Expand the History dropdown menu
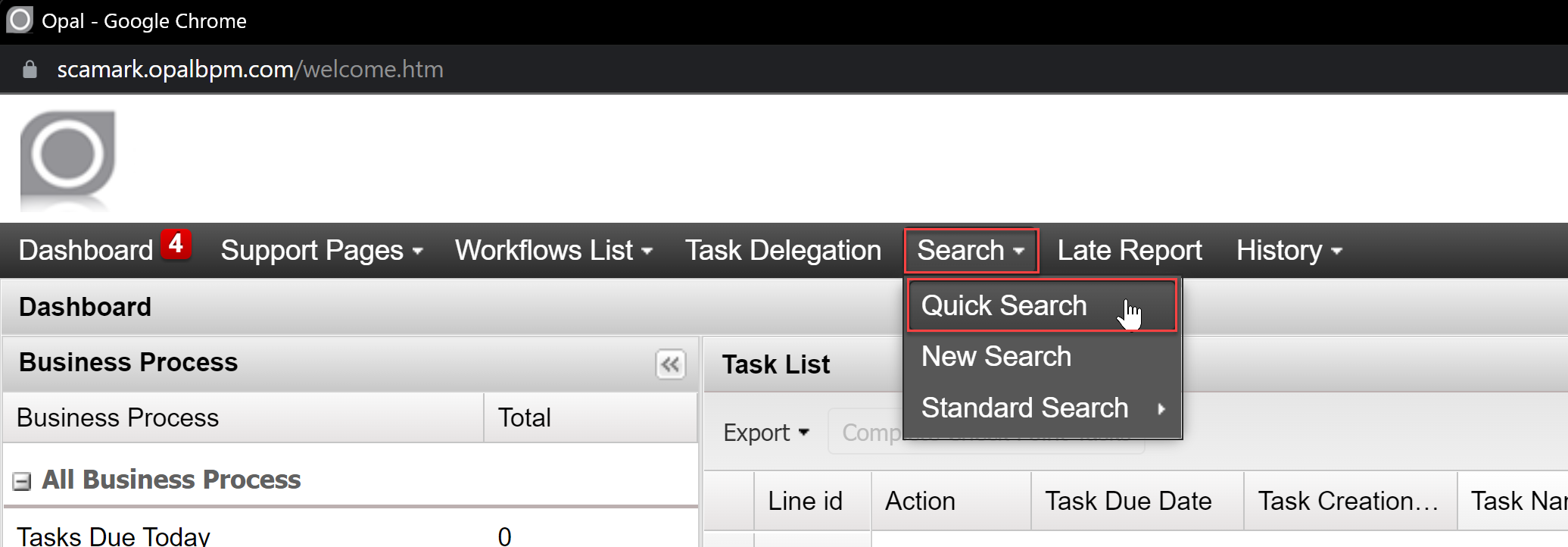The width and height of the screenshot is (1568, 547). click(x=1289, y=251)
